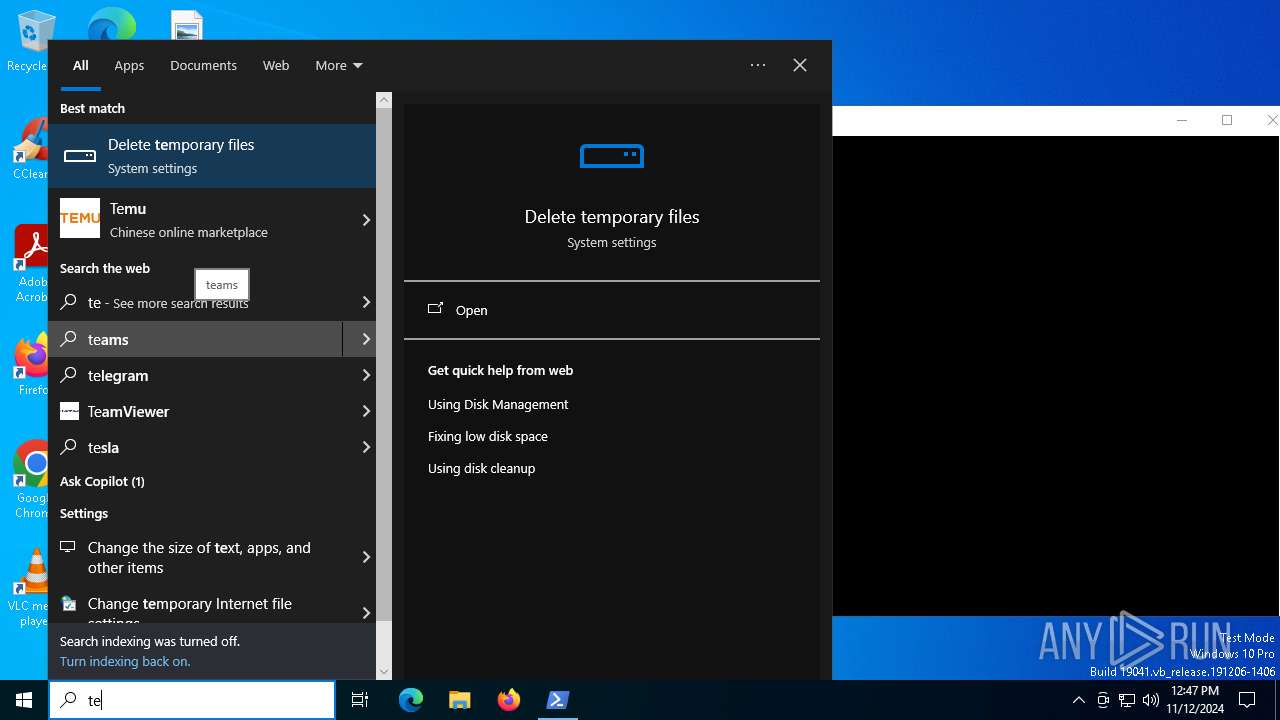Image resolution: width=1280 pixels, height=720 pixels.
Task: Switch to PowerShell taskbar icon
Action: click(558, 700)
